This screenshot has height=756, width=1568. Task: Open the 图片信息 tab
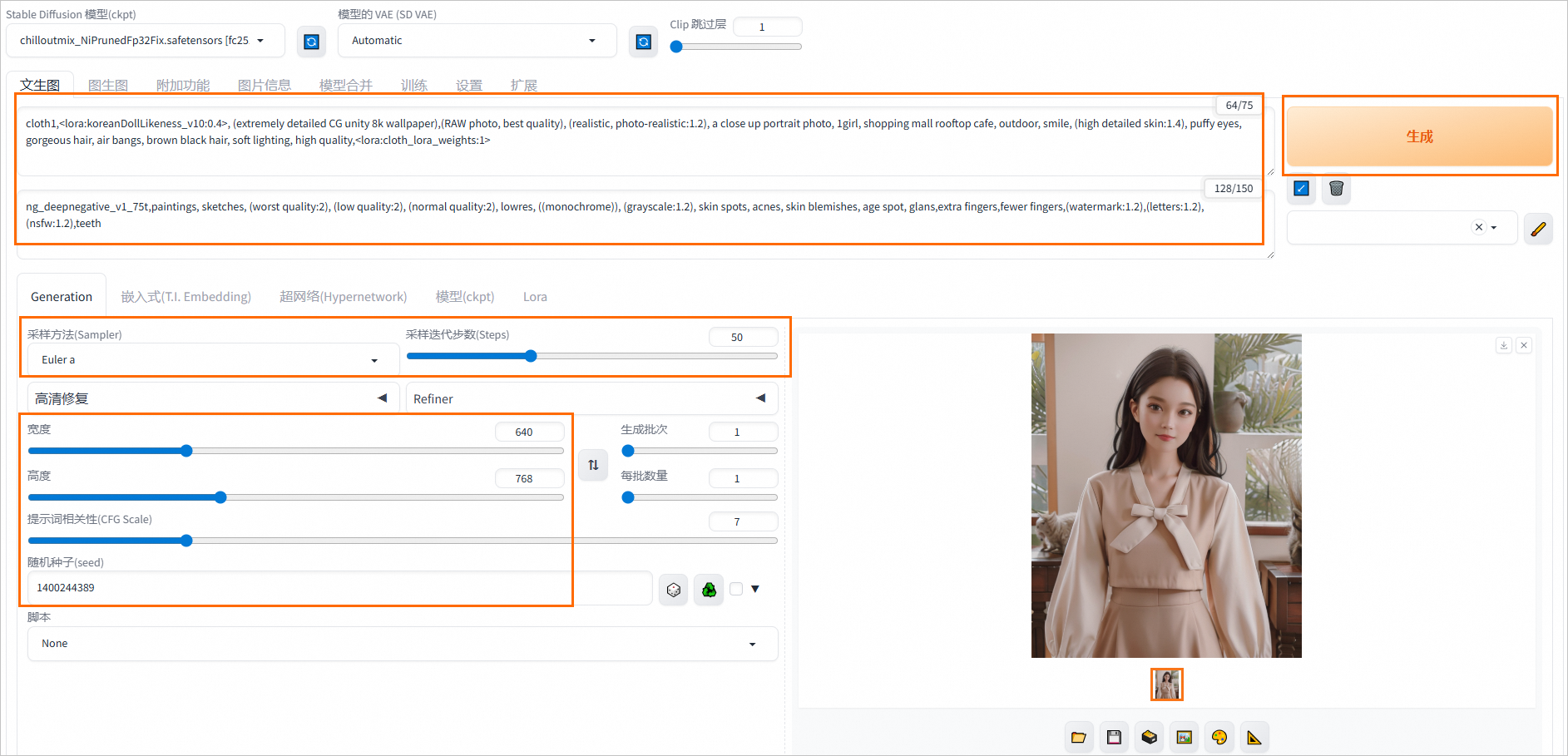click(265, 85)
